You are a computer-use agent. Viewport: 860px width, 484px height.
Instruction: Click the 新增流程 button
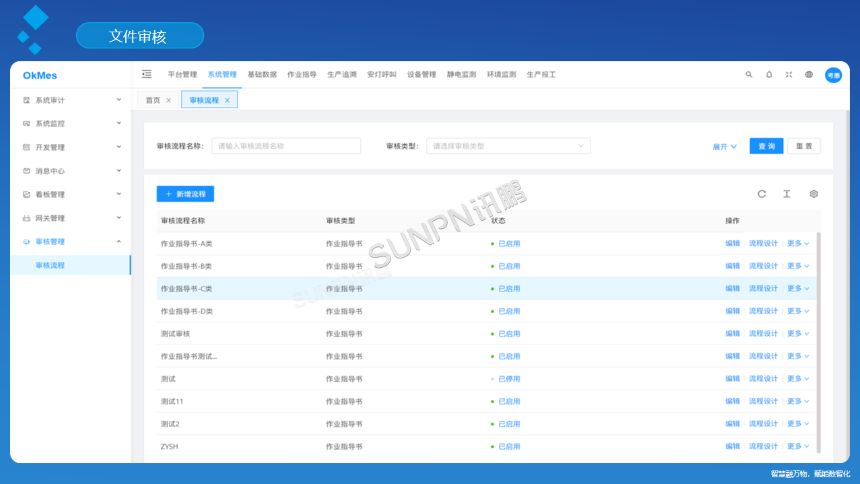click(185, 194)
